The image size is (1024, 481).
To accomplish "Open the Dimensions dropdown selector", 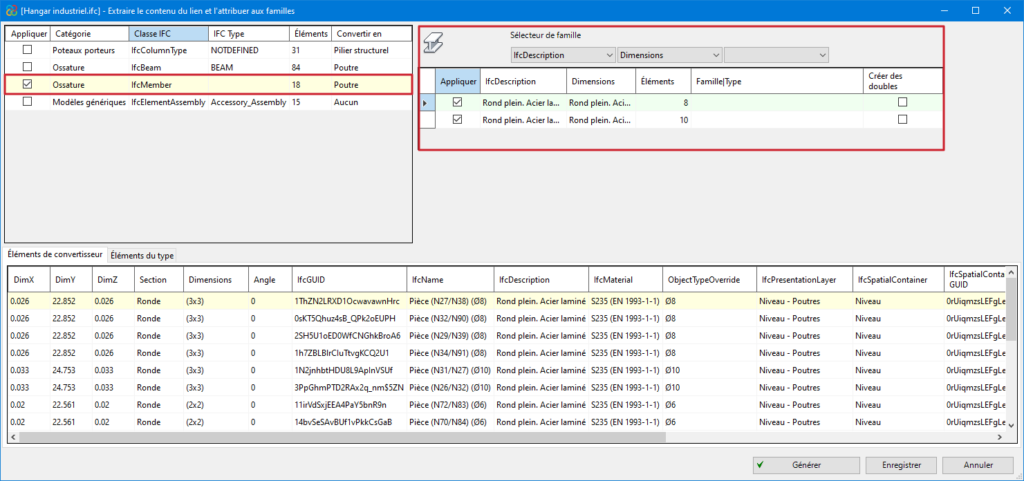I will pyautogui.click(x=669, y=55).
